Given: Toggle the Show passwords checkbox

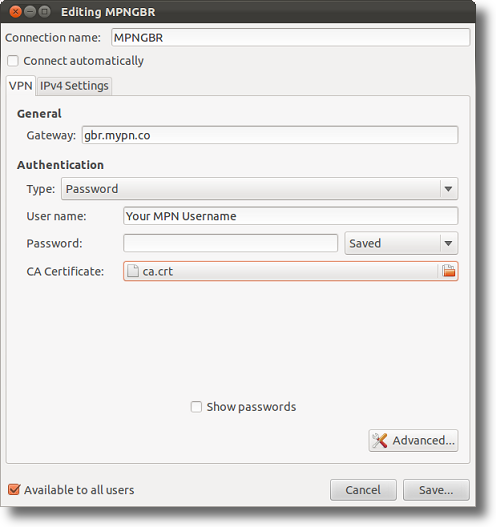Looking at the screenshot, I should [196, 407].
